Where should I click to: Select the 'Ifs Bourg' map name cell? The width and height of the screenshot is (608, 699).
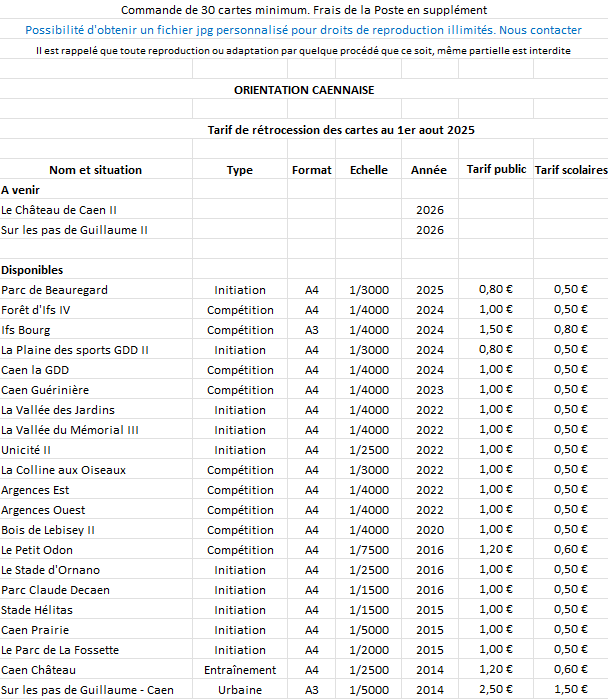(28, 330)
